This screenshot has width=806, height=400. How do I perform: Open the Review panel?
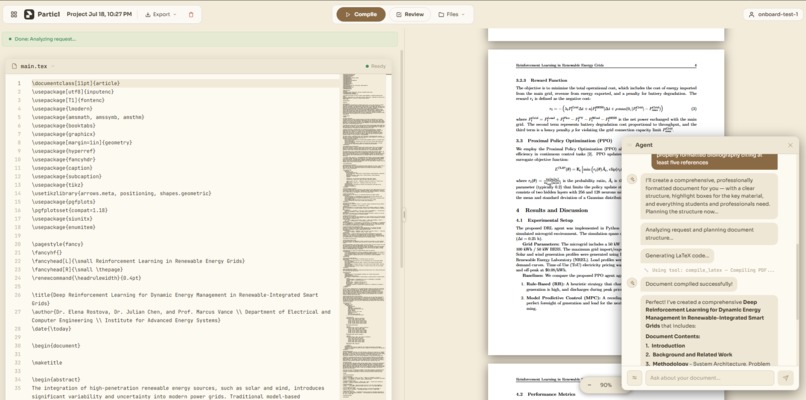click(x=410, y=14)
